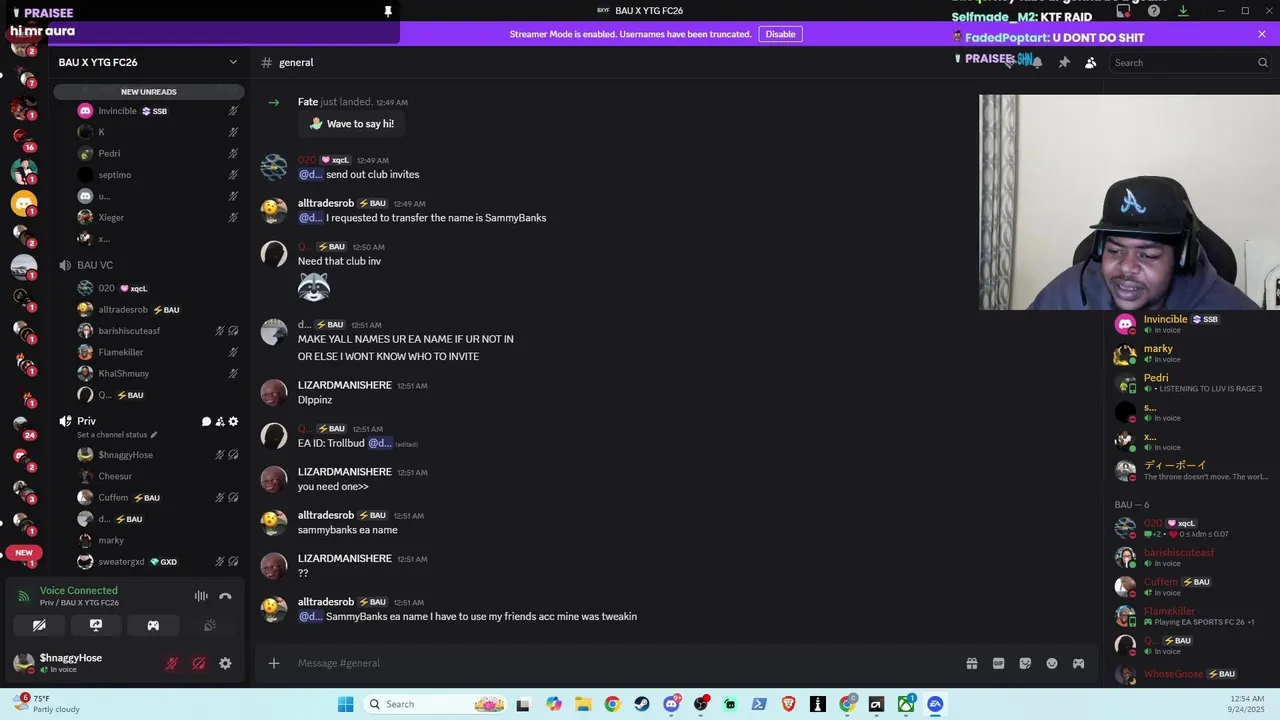Click the raccoon emoji in chat

(x=314, y=287)
